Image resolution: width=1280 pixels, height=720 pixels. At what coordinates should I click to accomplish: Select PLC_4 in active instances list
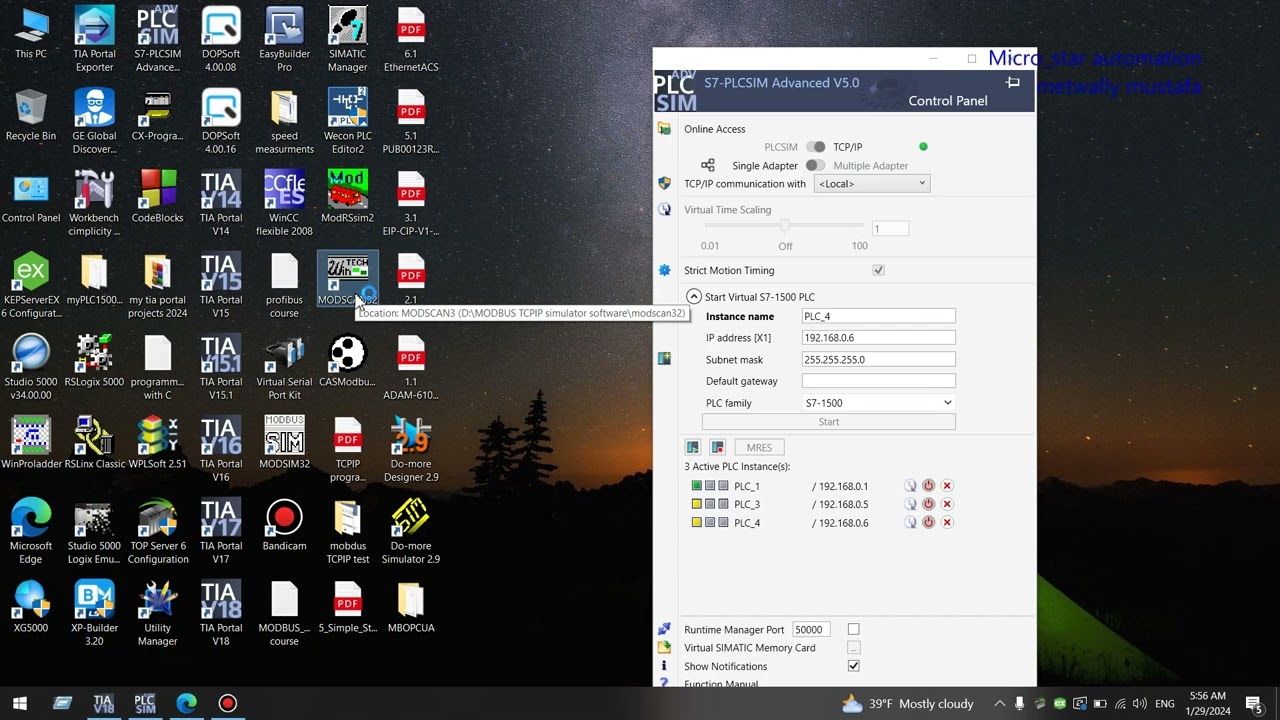(747, 522)
